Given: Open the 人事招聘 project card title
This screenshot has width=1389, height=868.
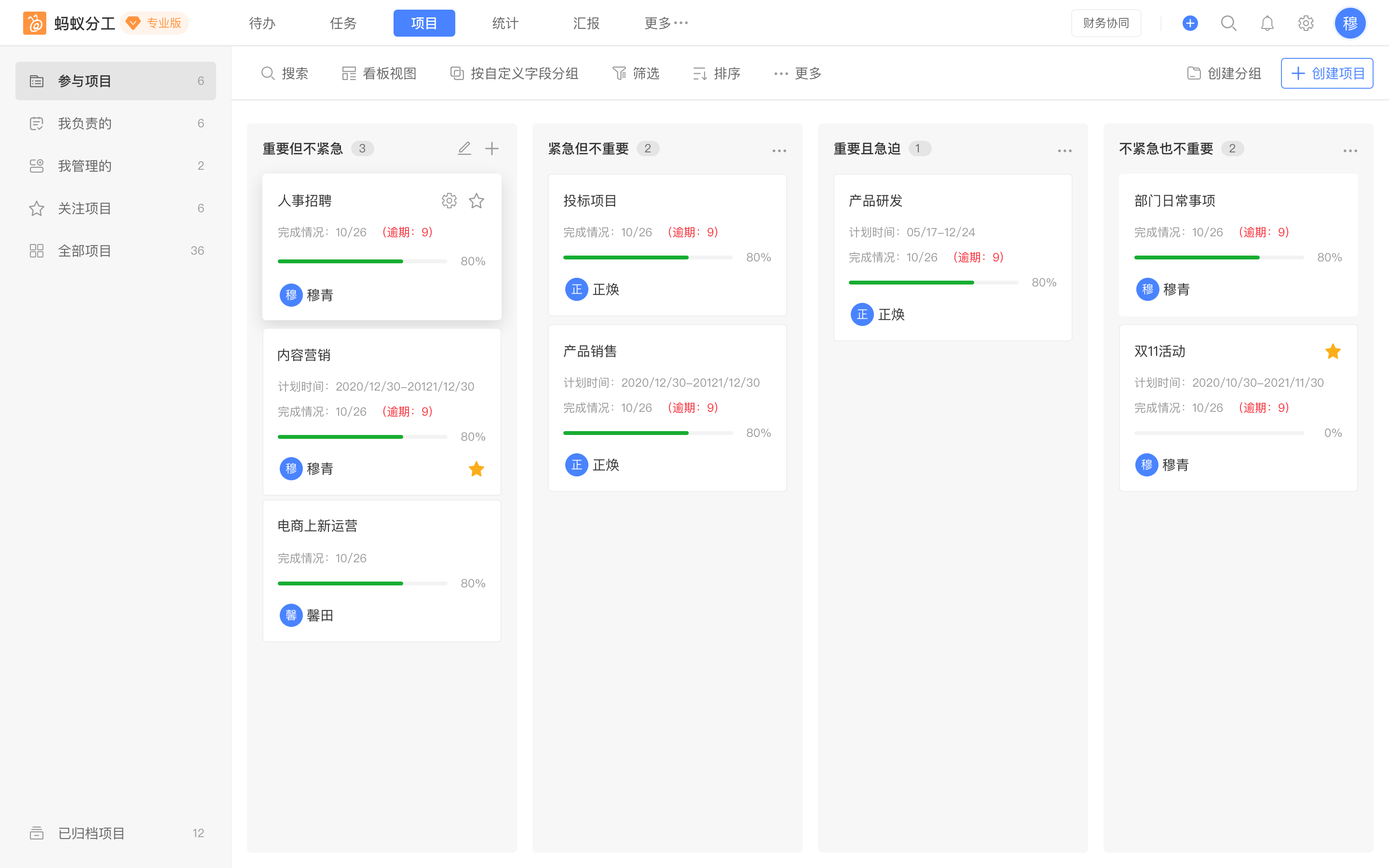Looking at the screenshot, I should (305, 200).
